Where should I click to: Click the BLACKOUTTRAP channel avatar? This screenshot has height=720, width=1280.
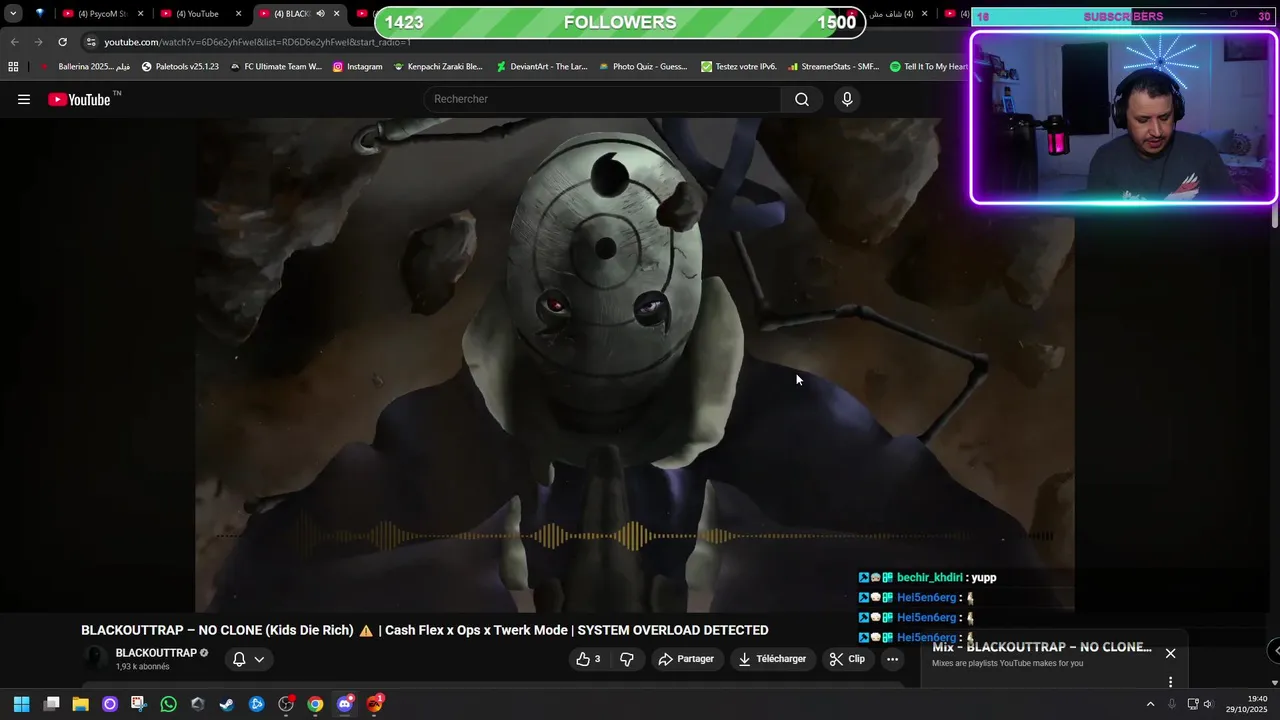(96, 658)
